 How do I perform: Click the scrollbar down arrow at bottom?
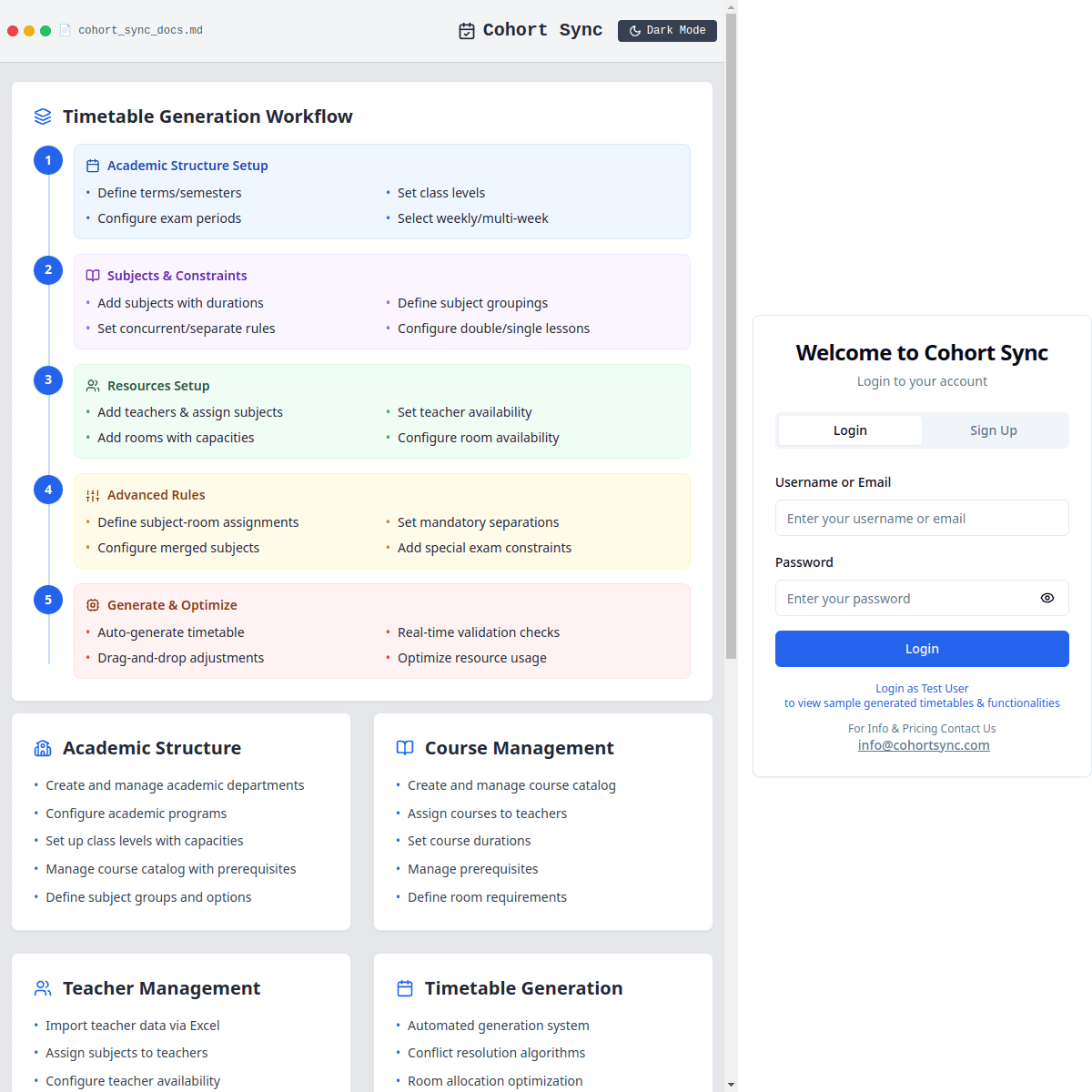(731, 1085)
